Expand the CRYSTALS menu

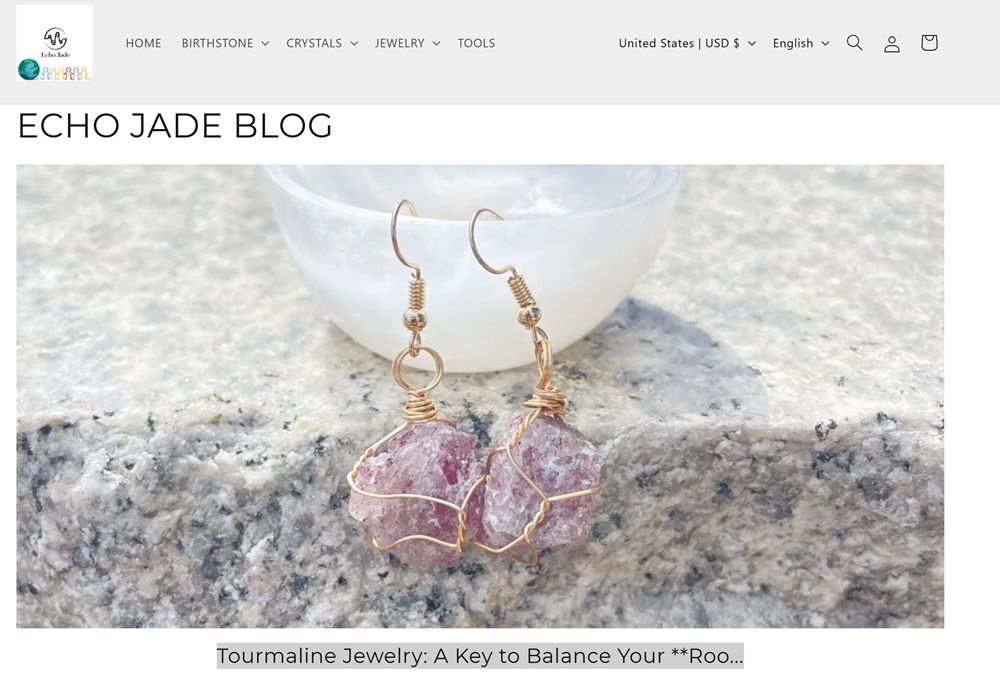pyautogui.click(x=322, y=43)
